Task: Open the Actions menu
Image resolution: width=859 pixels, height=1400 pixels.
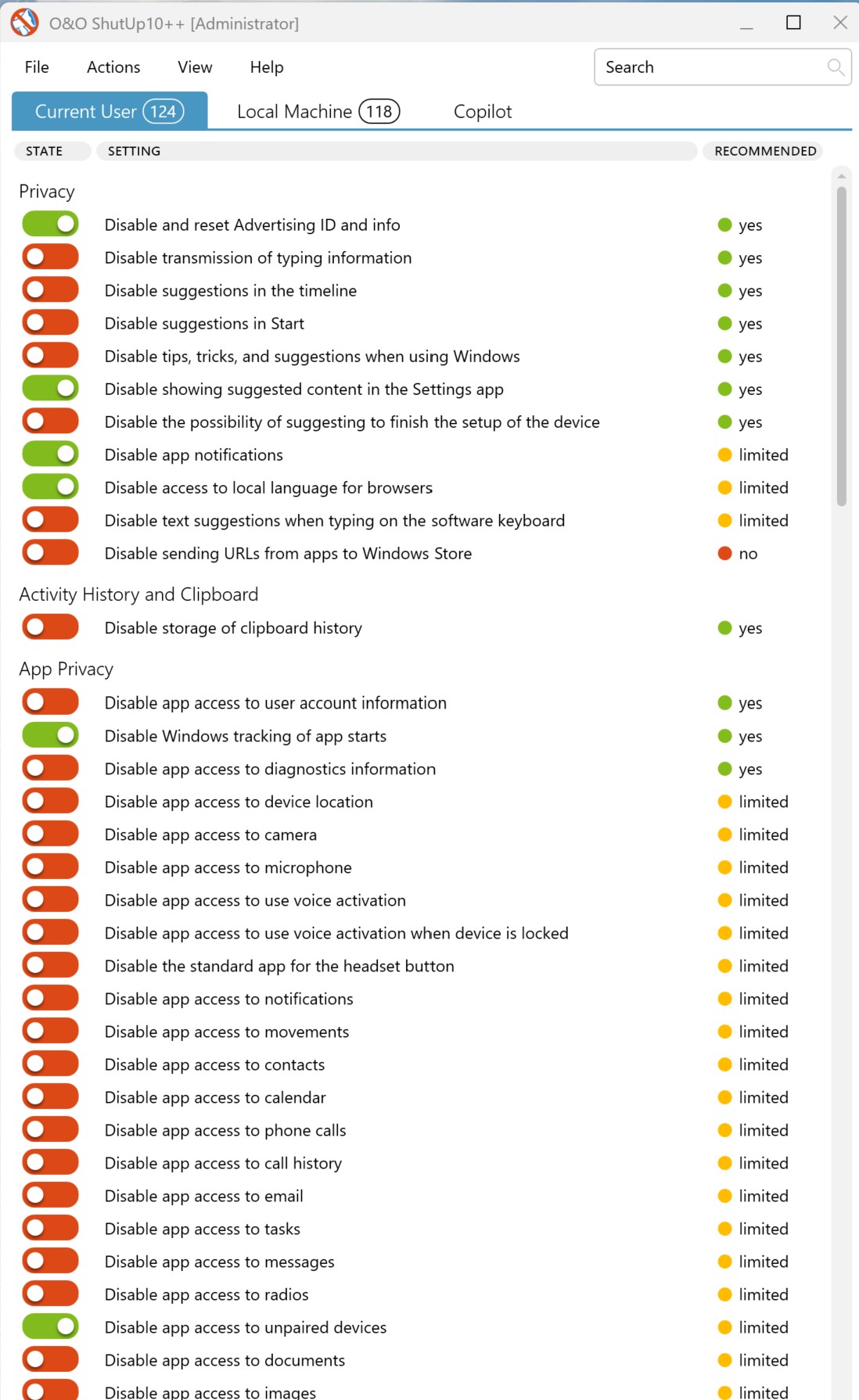Action: pos(113,67)
